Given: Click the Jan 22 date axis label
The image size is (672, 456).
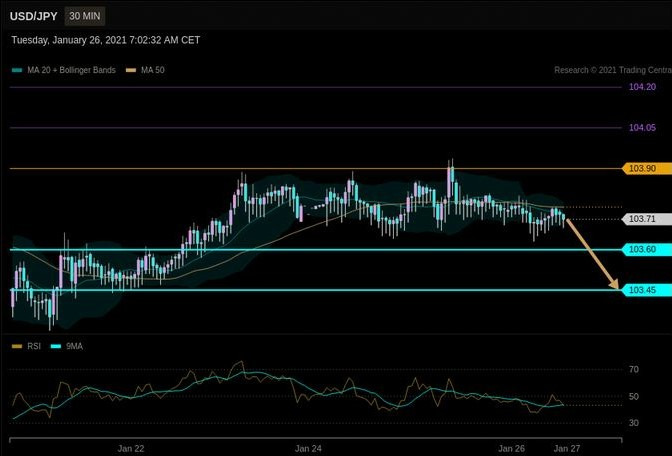Looking at the screenshot, I should tap(131, 449).
